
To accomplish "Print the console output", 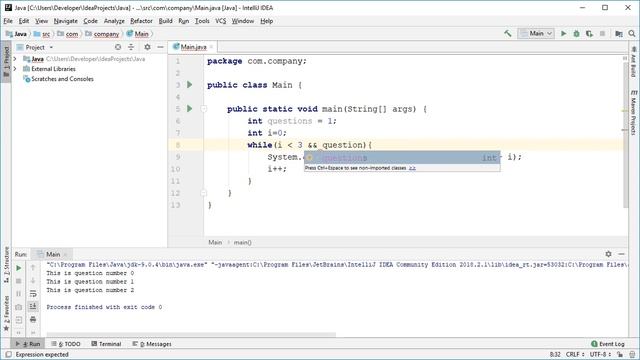I will [x=33, y=320].
